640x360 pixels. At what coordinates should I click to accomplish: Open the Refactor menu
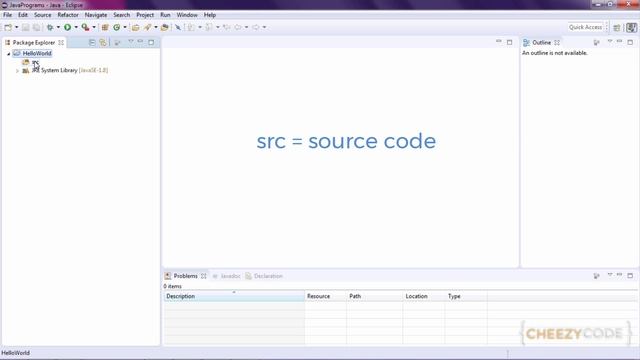[68, 15]
